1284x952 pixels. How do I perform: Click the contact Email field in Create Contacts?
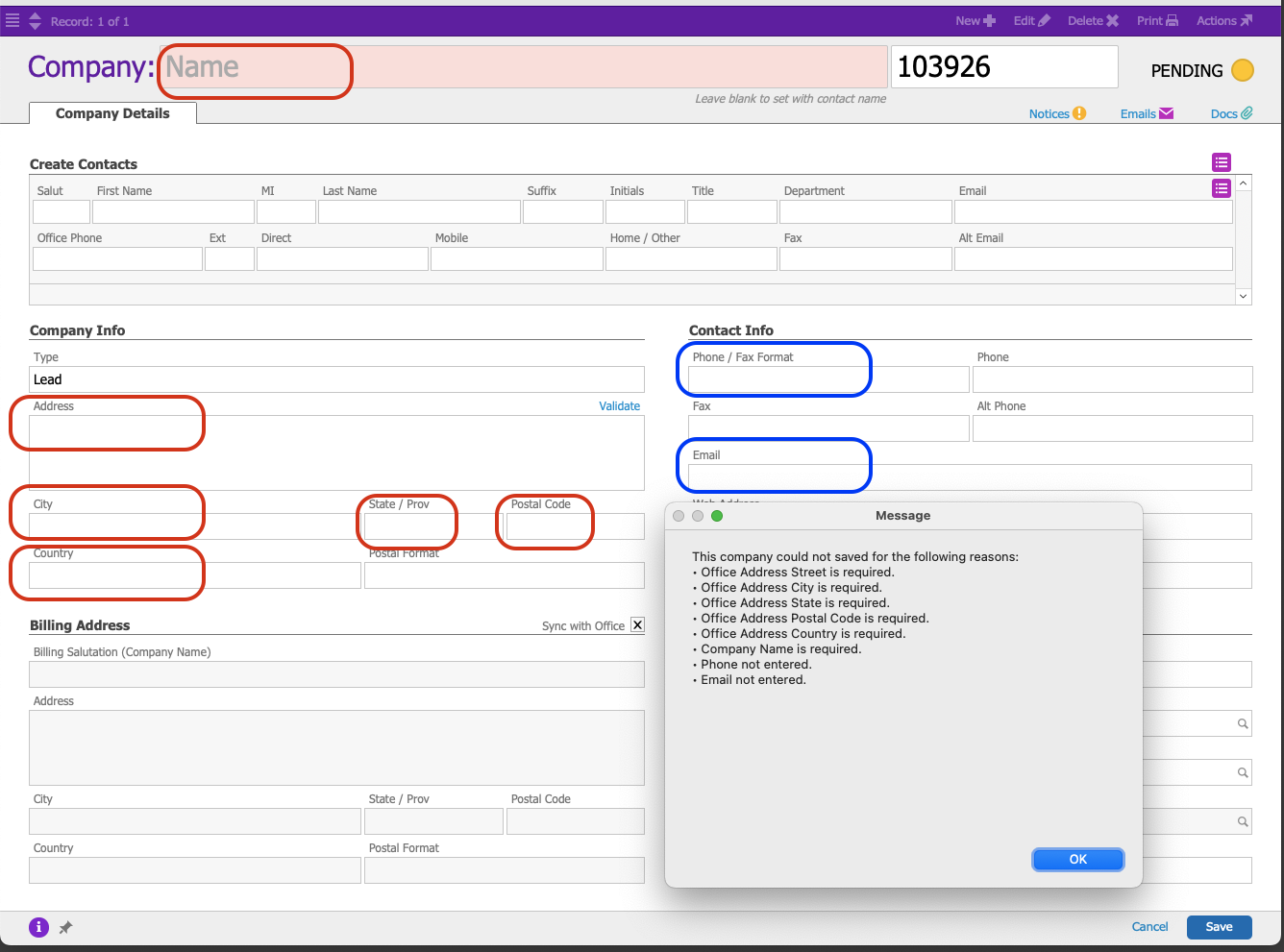(x=1094, y=211)
